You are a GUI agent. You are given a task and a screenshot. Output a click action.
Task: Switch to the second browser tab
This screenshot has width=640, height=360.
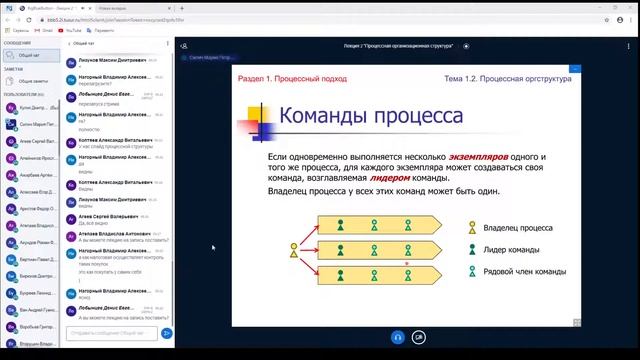(x=134, y=8)
